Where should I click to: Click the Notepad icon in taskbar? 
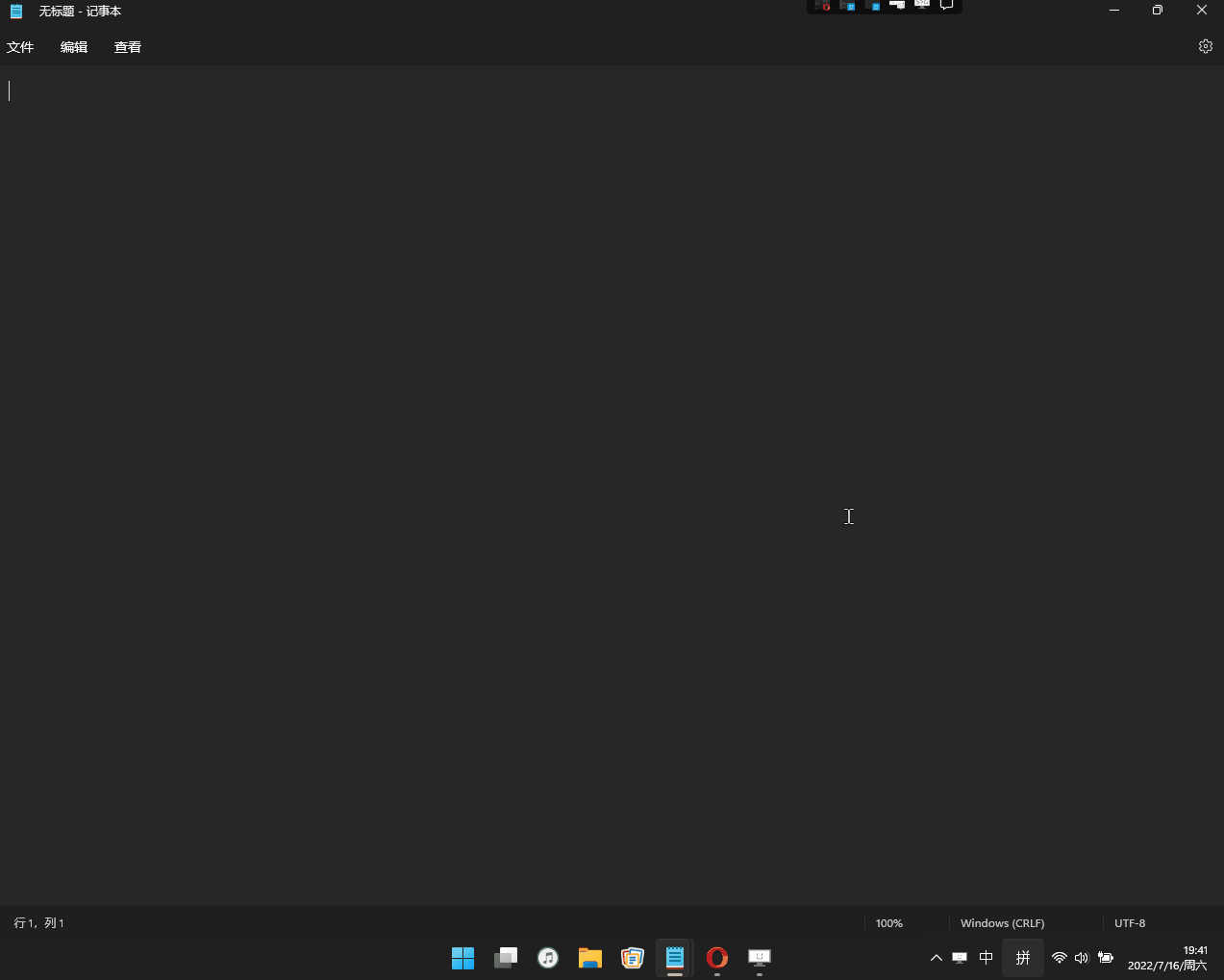[x=675, y=958]
